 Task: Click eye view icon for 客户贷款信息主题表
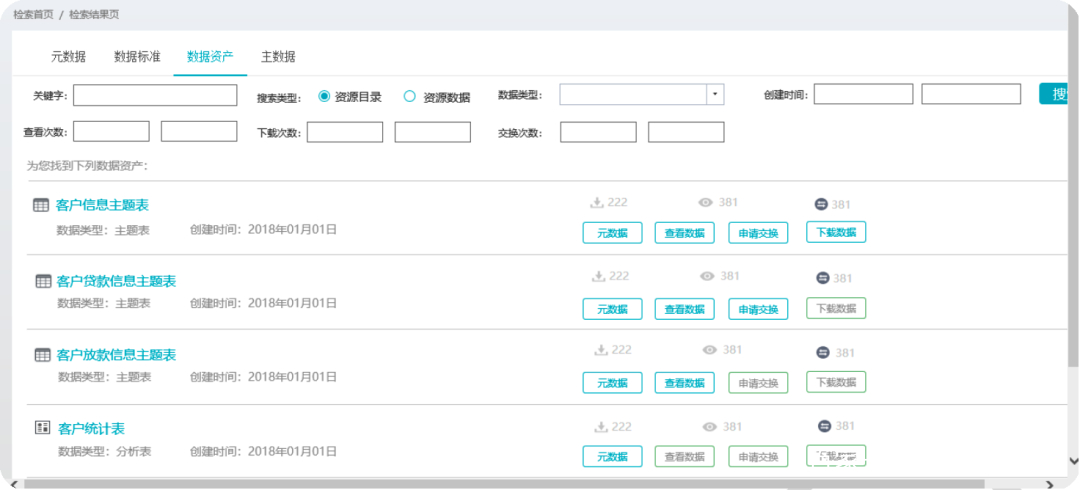pos(708,276)
